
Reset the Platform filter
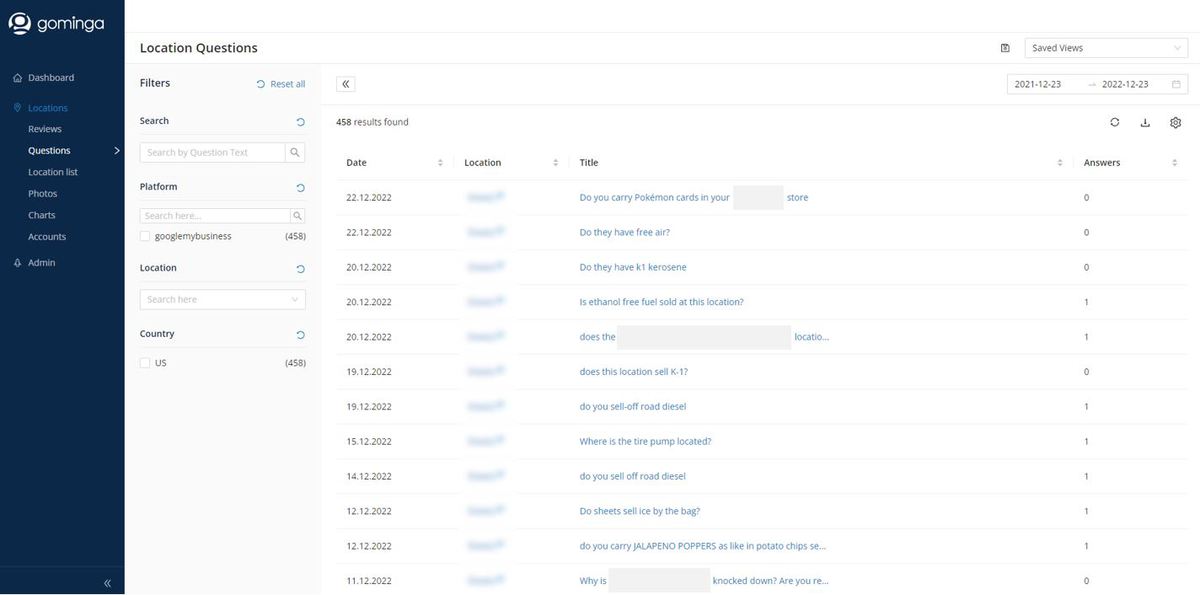click(x=300, y=188)
